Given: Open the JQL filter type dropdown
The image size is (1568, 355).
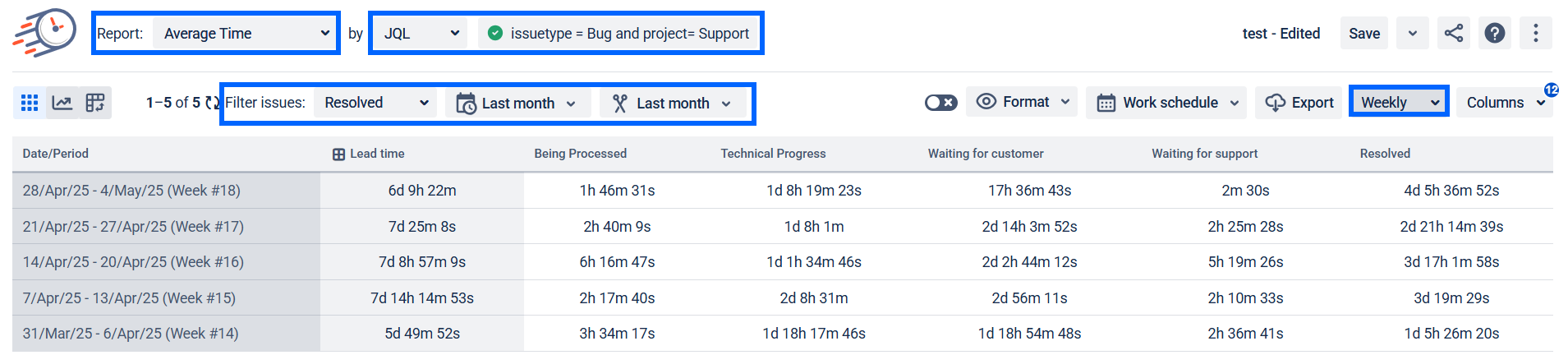Looking at the screenshot, I should coord(421,34).
